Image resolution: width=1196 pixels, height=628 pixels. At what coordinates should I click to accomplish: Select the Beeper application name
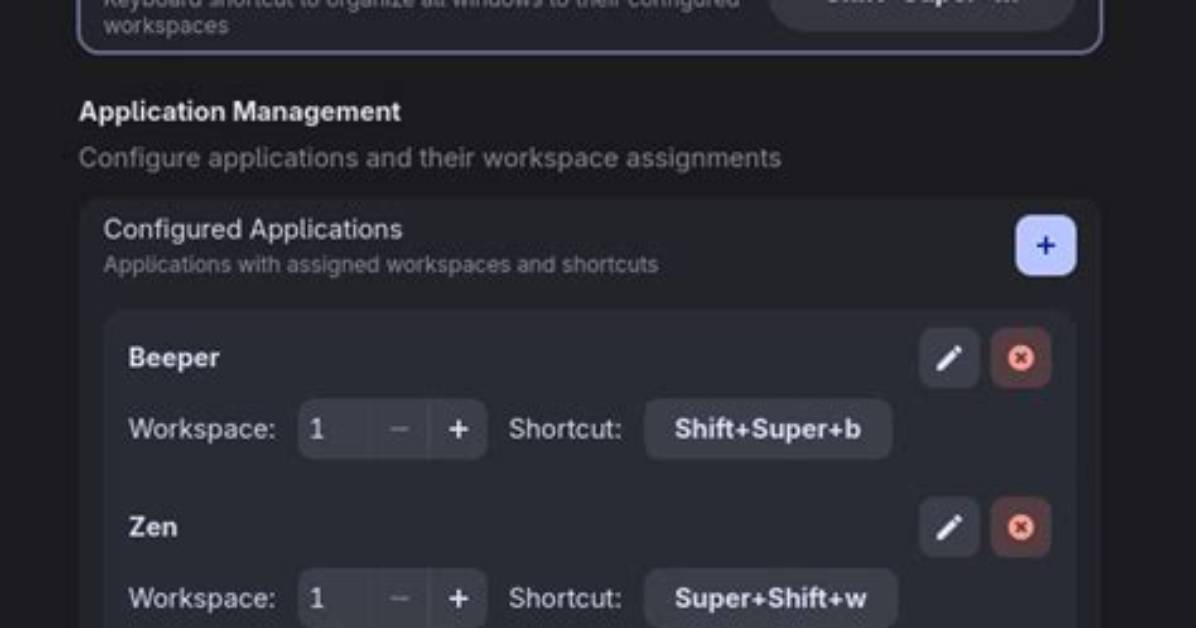(x=174, y=357)
